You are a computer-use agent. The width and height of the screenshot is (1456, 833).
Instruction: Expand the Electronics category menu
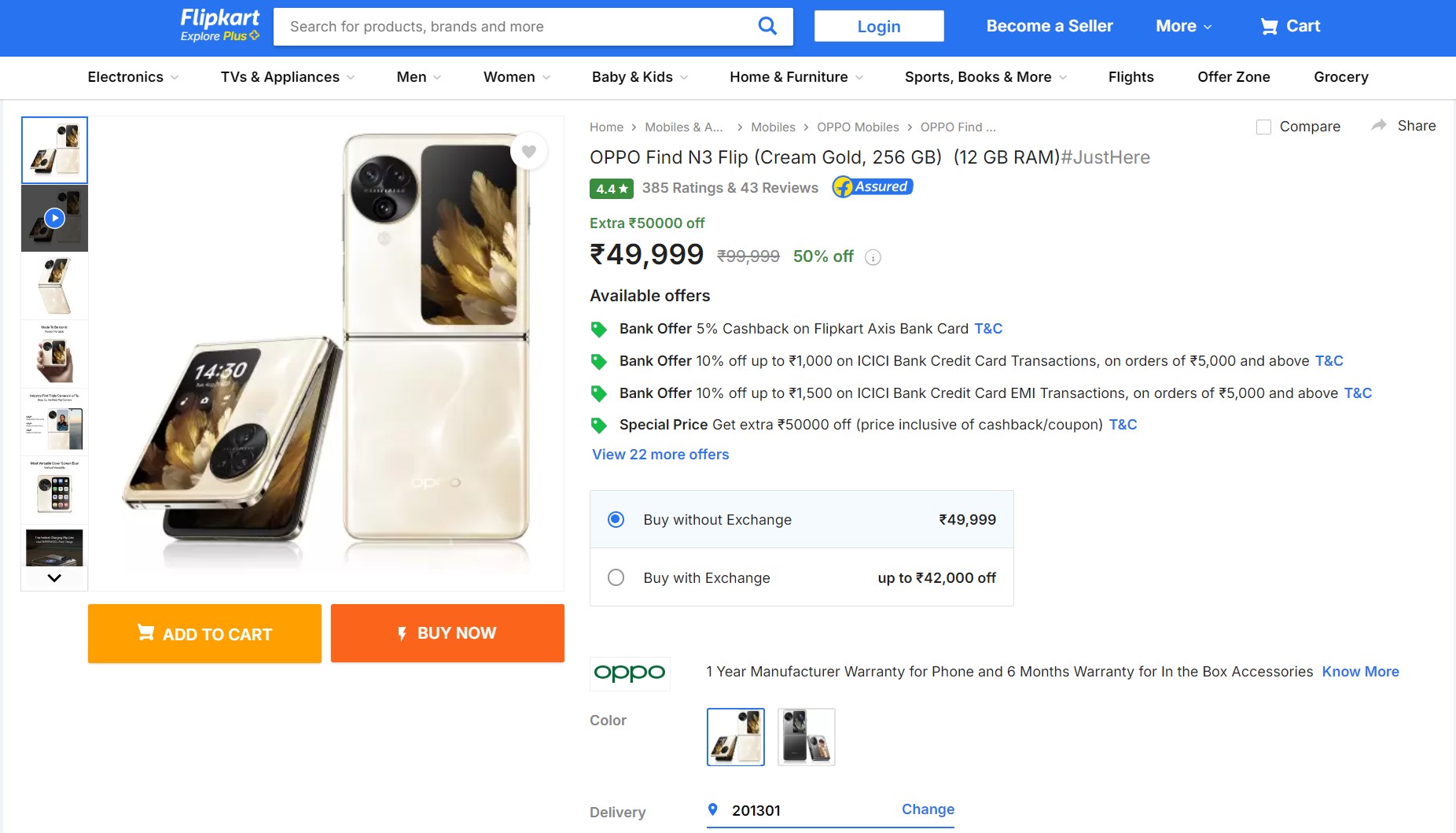tap(133, 77)
